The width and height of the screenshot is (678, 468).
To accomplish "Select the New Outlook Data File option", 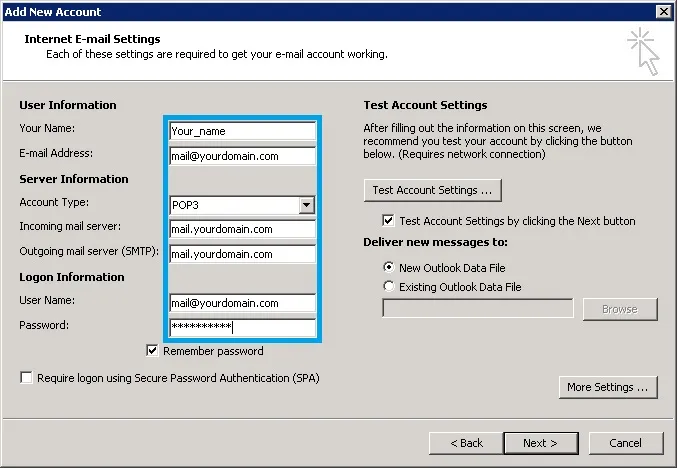I will point(388,268).
